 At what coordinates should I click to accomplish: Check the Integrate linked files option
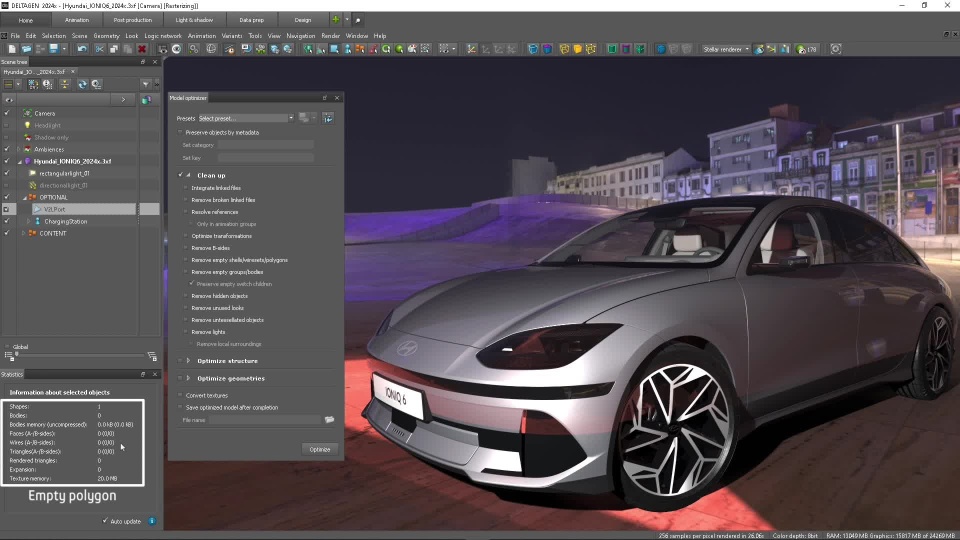186,188
